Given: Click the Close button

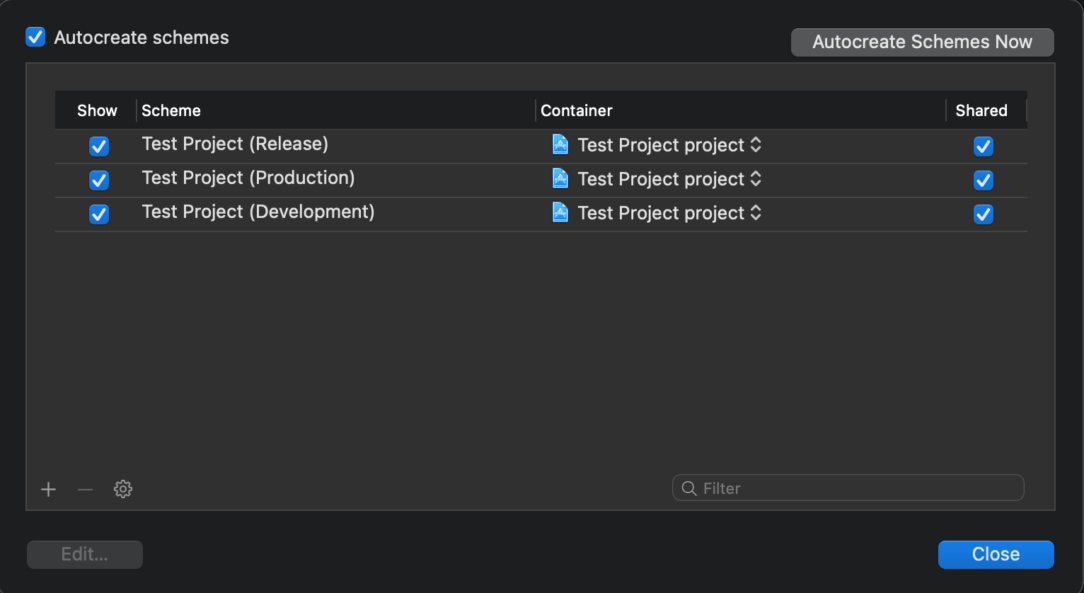Looking at the screenshot, I should 995,554.
